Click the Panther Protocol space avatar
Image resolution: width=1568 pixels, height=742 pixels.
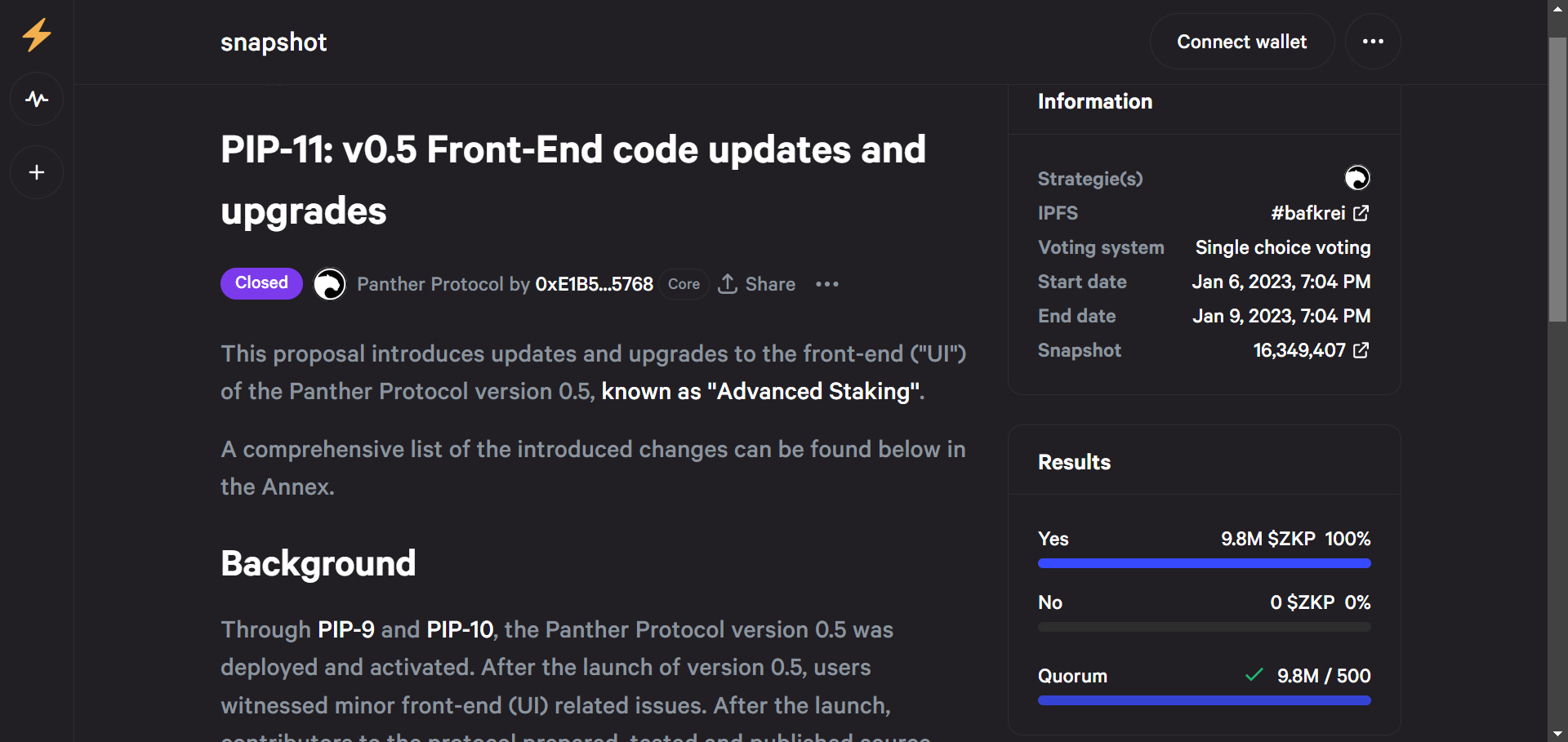(330, 284)
